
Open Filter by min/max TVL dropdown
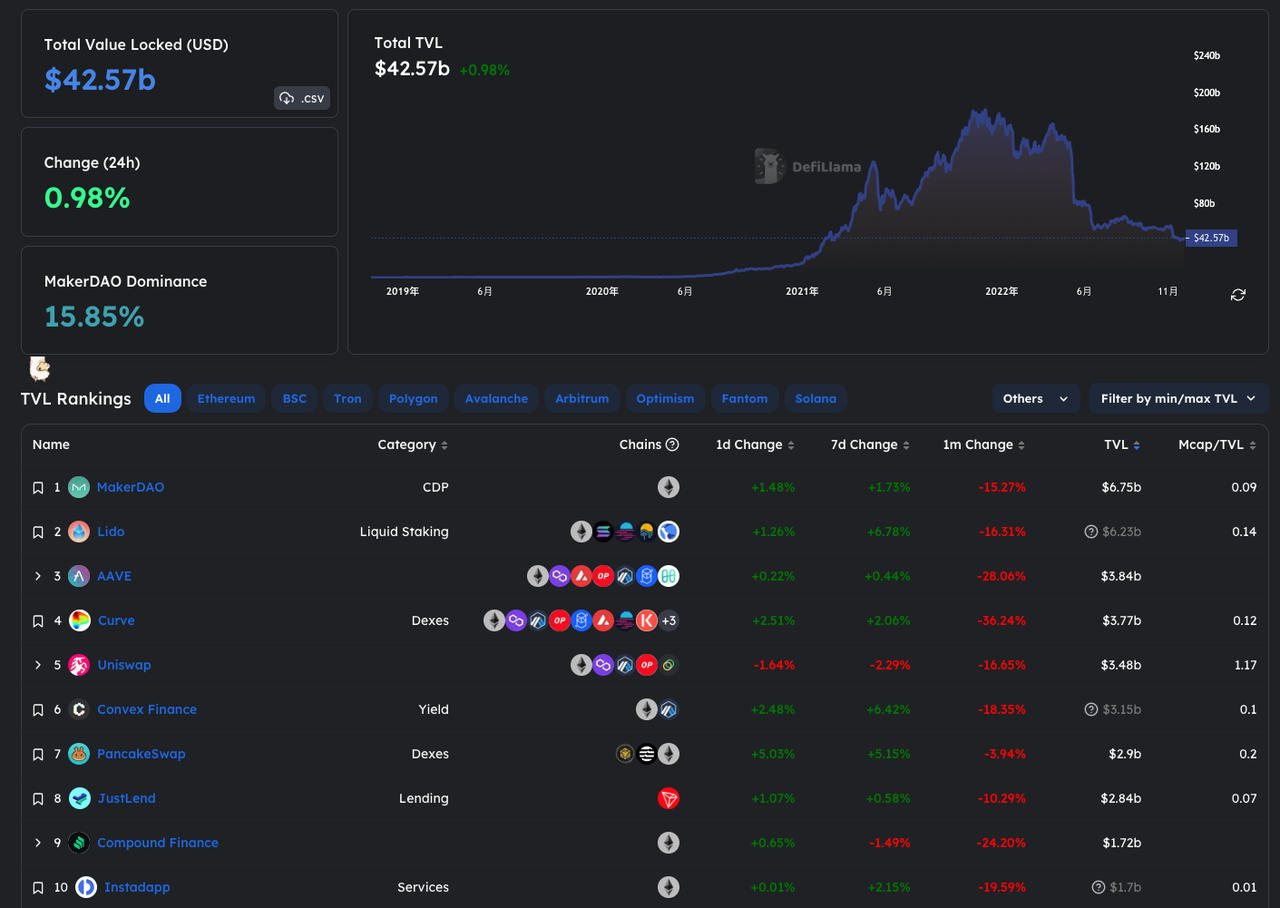[1178, 398]
